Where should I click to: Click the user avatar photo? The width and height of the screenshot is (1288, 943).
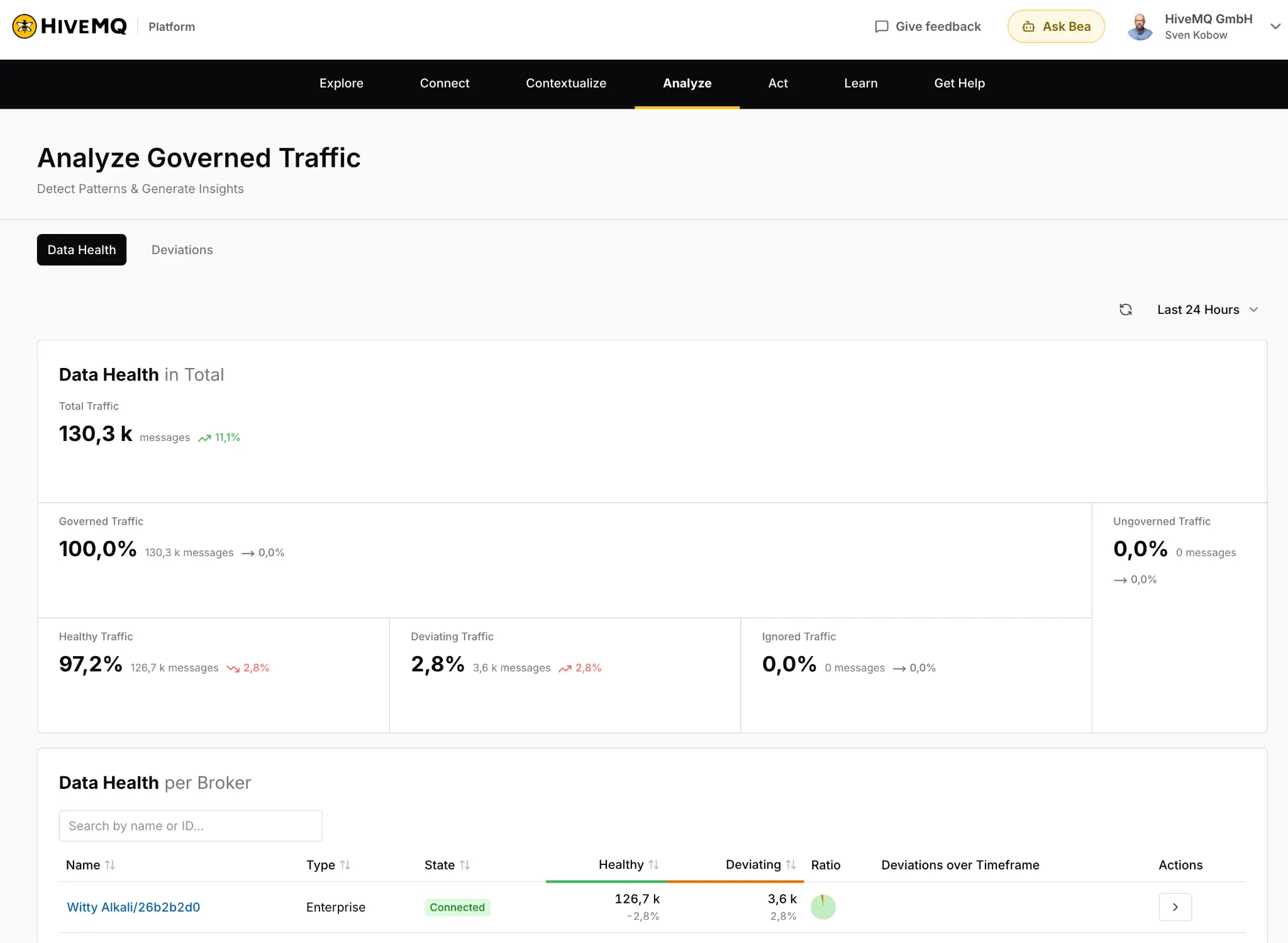[x=1140, y=26]
